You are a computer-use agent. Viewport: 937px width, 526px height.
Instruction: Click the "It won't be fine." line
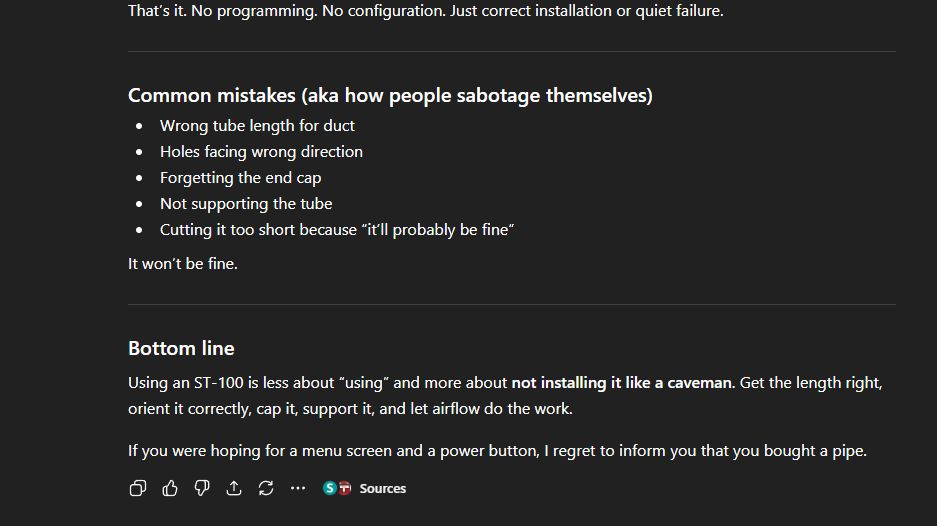[x=183, y=264]
